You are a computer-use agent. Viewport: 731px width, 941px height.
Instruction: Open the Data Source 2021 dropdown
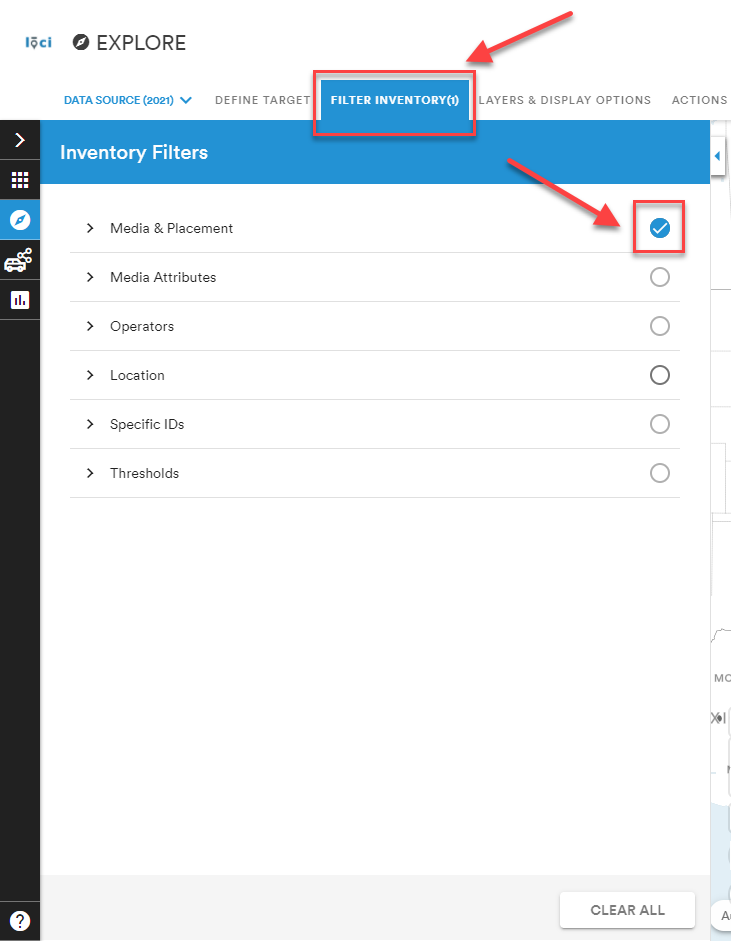point(127,100)
